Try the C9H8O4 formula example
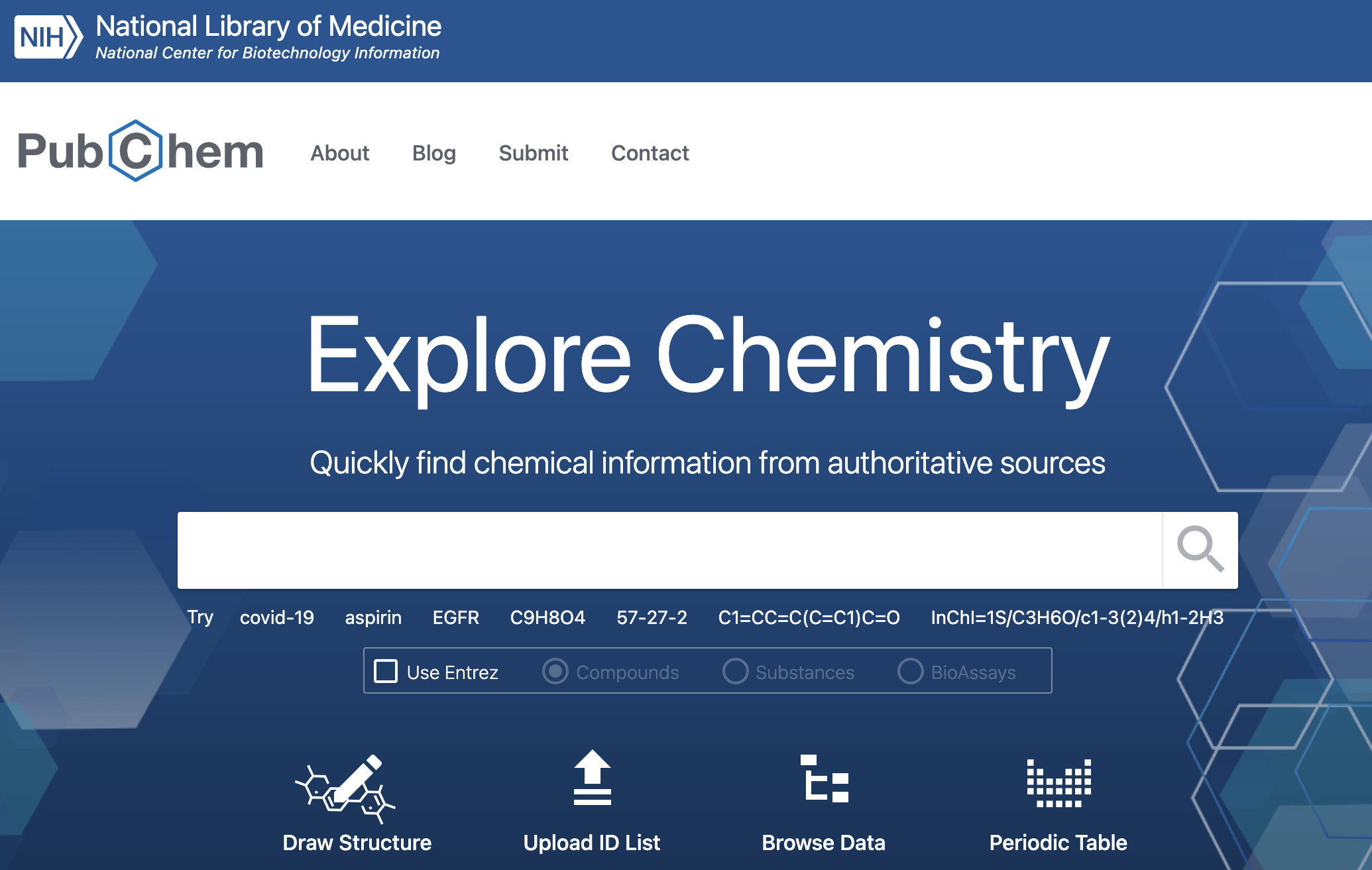The image size is (1372, 870). pos(547,617)
